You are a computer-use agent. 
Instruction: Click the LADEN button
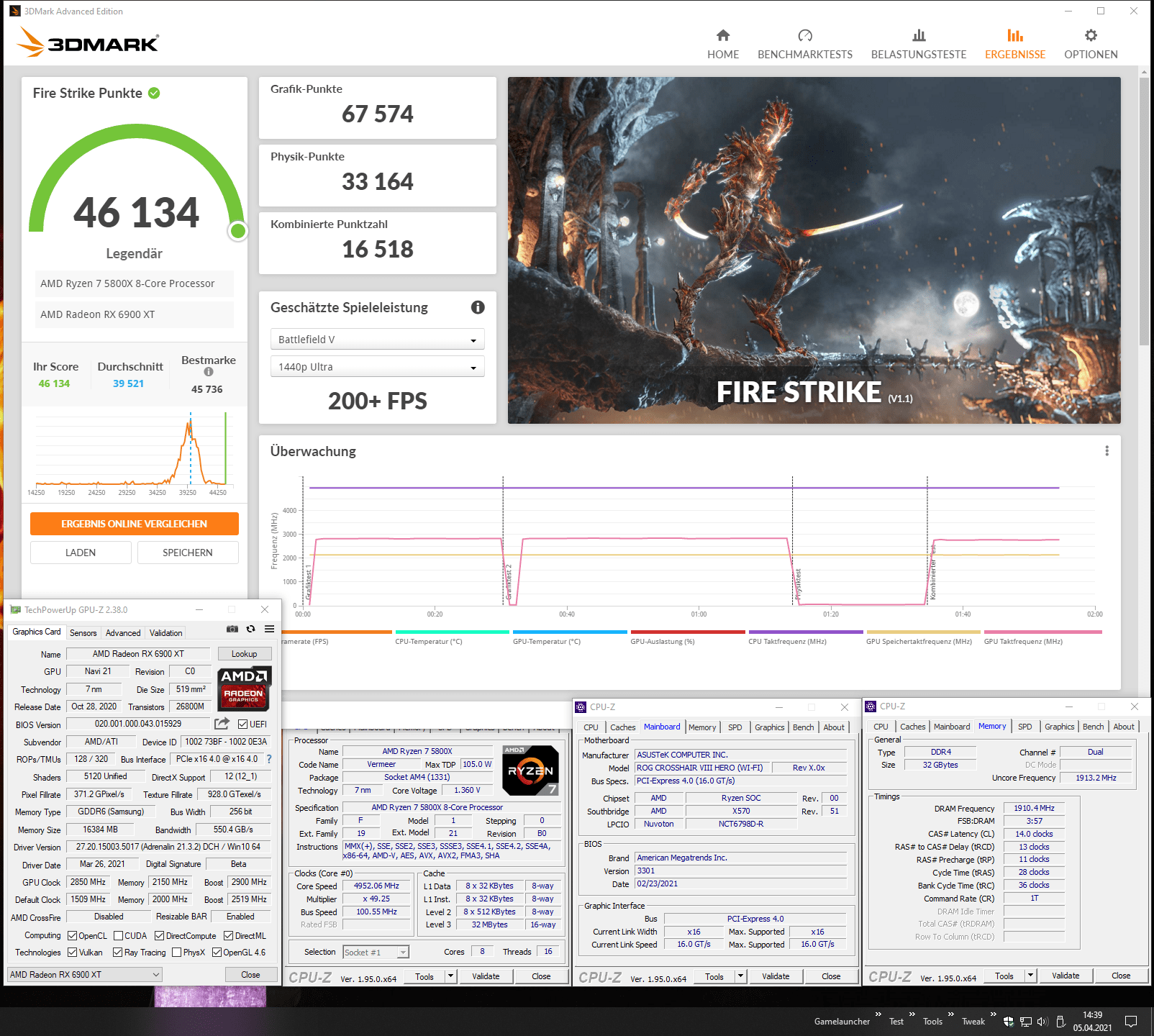tap(81, 553)
